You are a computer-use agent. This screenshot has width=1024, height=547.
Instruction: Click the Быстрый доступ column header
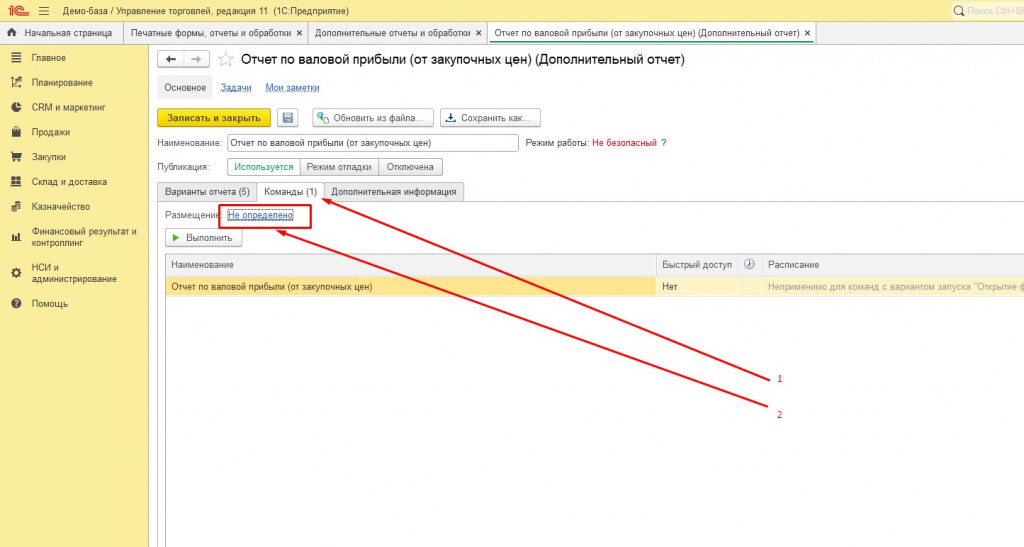(x=697, y=264)
